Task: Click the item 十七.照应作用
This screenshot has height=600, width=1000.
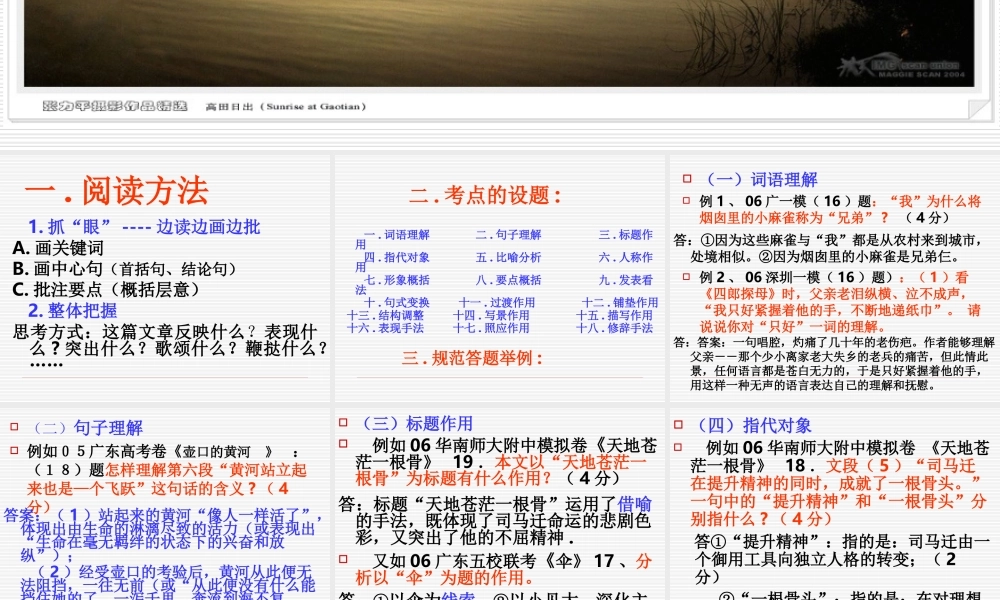Action: point(491,328)
